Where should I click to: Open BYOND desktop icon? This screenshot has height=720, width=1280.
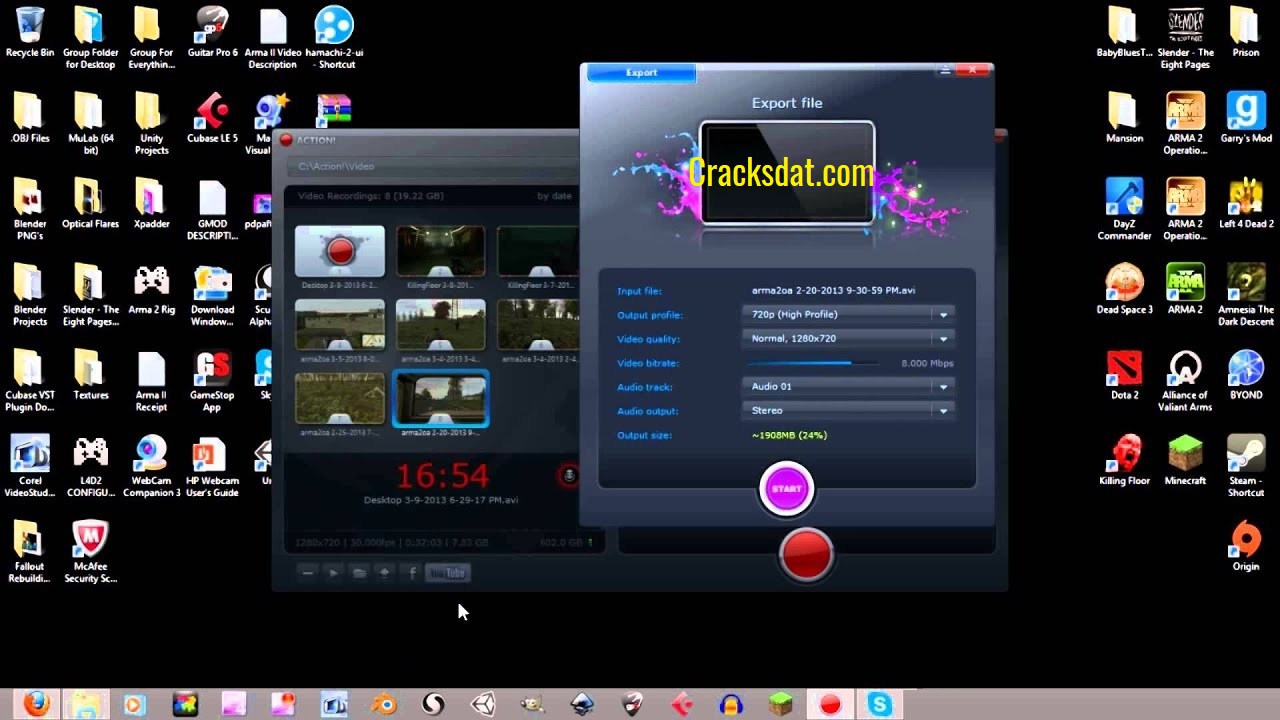click(1246, 374)
